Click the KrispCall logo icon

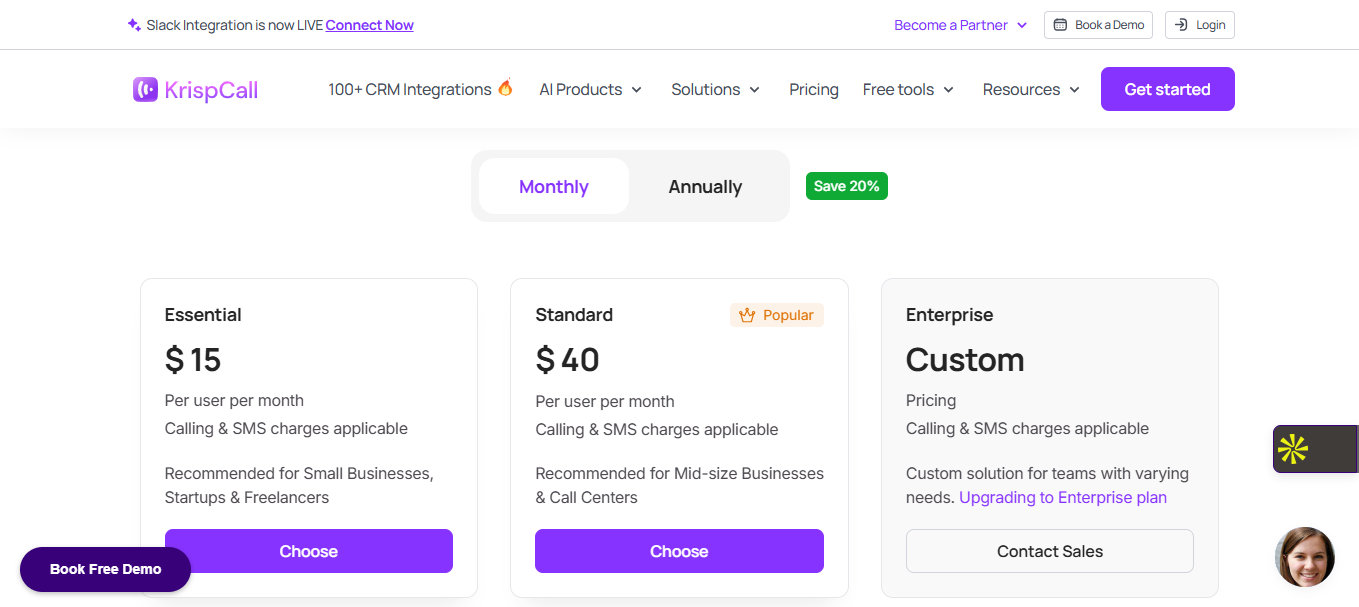click(145, 90)
